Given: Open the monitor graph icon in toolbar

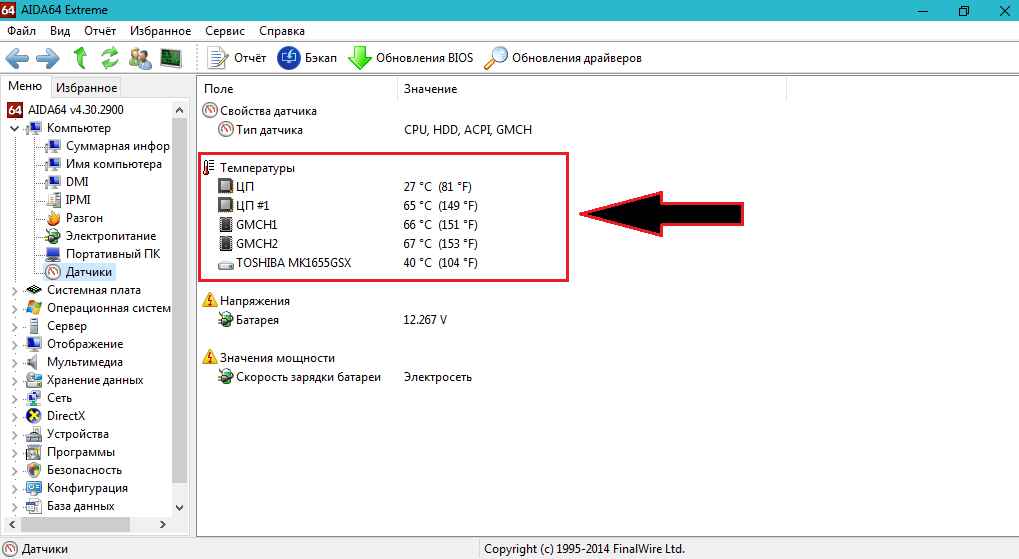Looking at the screenshot, I should coord(171,57).
